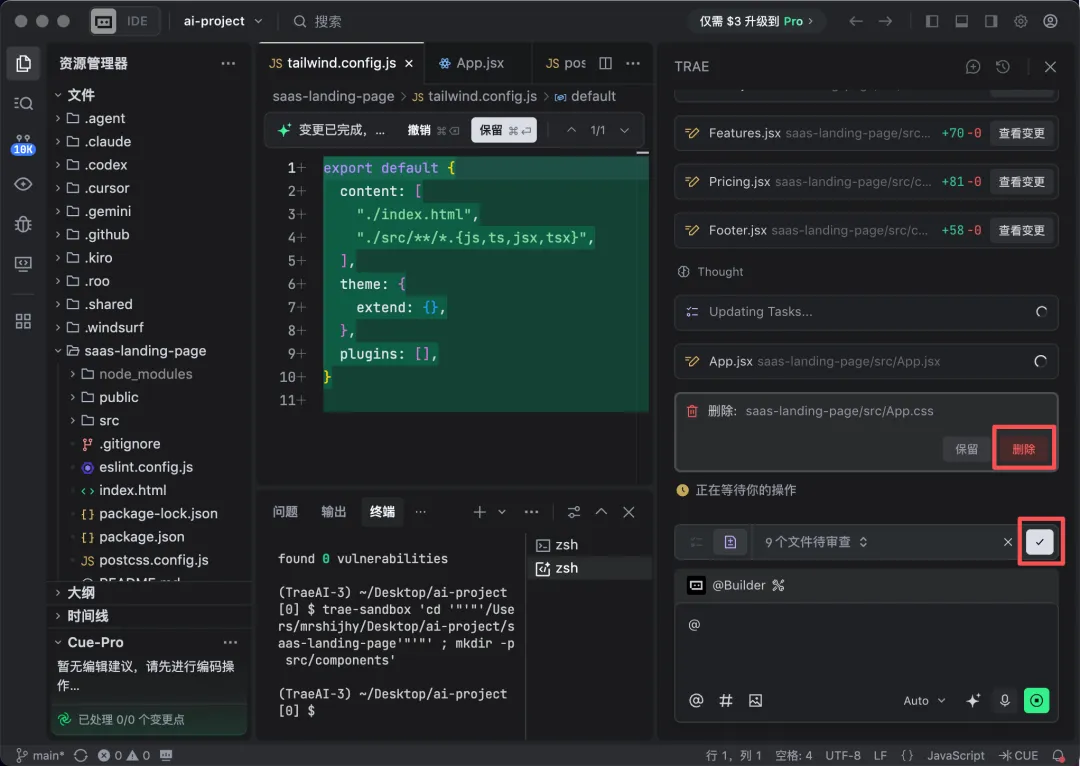Navigate back with the left arrow
The image size is (1080, 766).
855,21
